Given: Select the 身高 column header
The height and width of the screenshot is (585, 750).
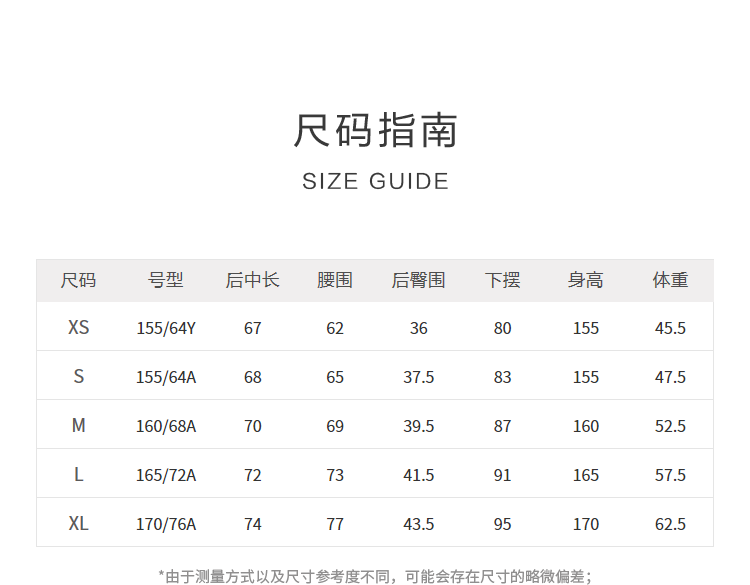Looking at the screenshot, I should [585, 280].
